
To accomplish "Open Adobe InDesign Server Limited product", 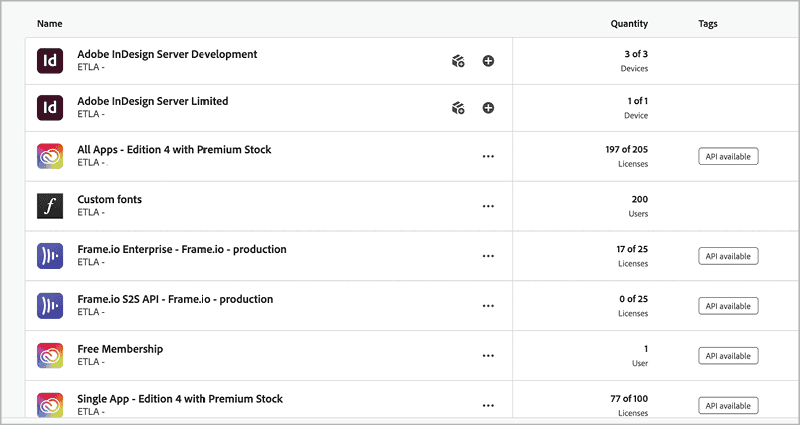I will tap(153, 101).
